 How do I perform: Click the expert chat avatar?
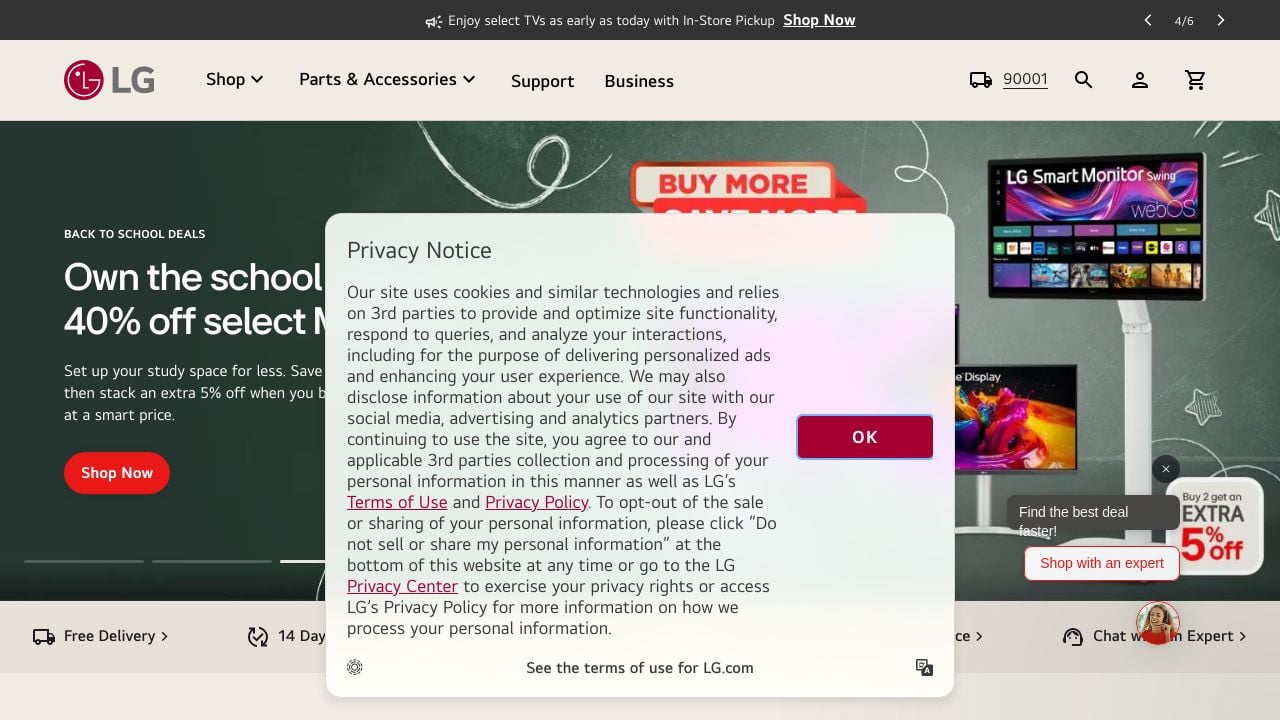tap(1158, 623)
